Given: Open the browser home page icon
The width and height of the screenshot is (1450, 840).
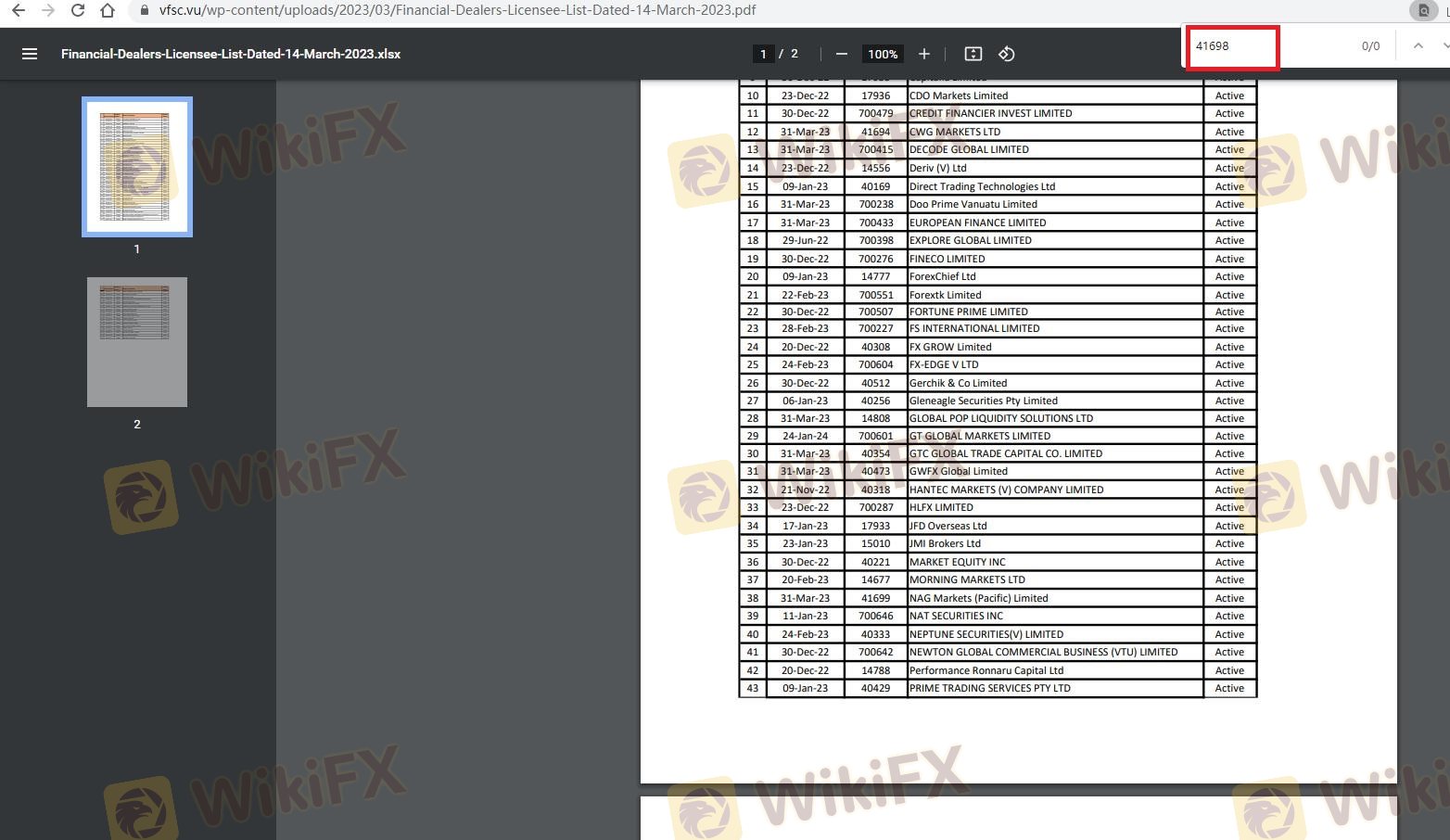Looking at the screenshot, I should 108,10.
